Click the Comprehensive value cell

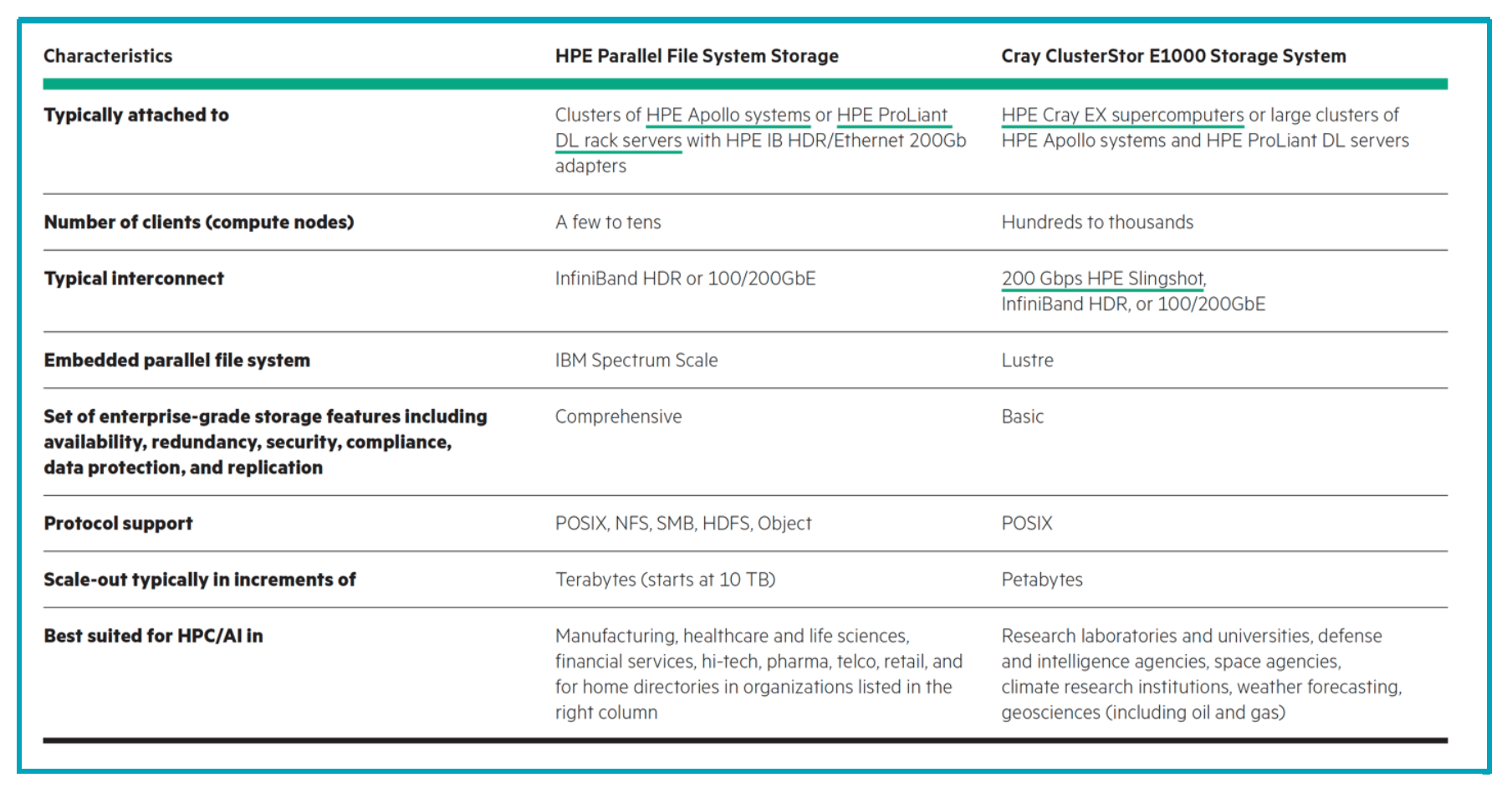click(618, 416)
